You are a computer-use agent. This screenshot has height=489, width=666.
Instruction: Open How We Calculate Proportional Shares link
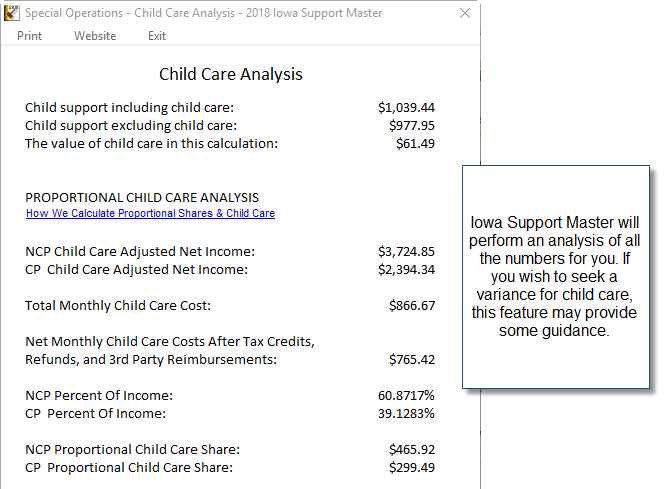(150, 213)
